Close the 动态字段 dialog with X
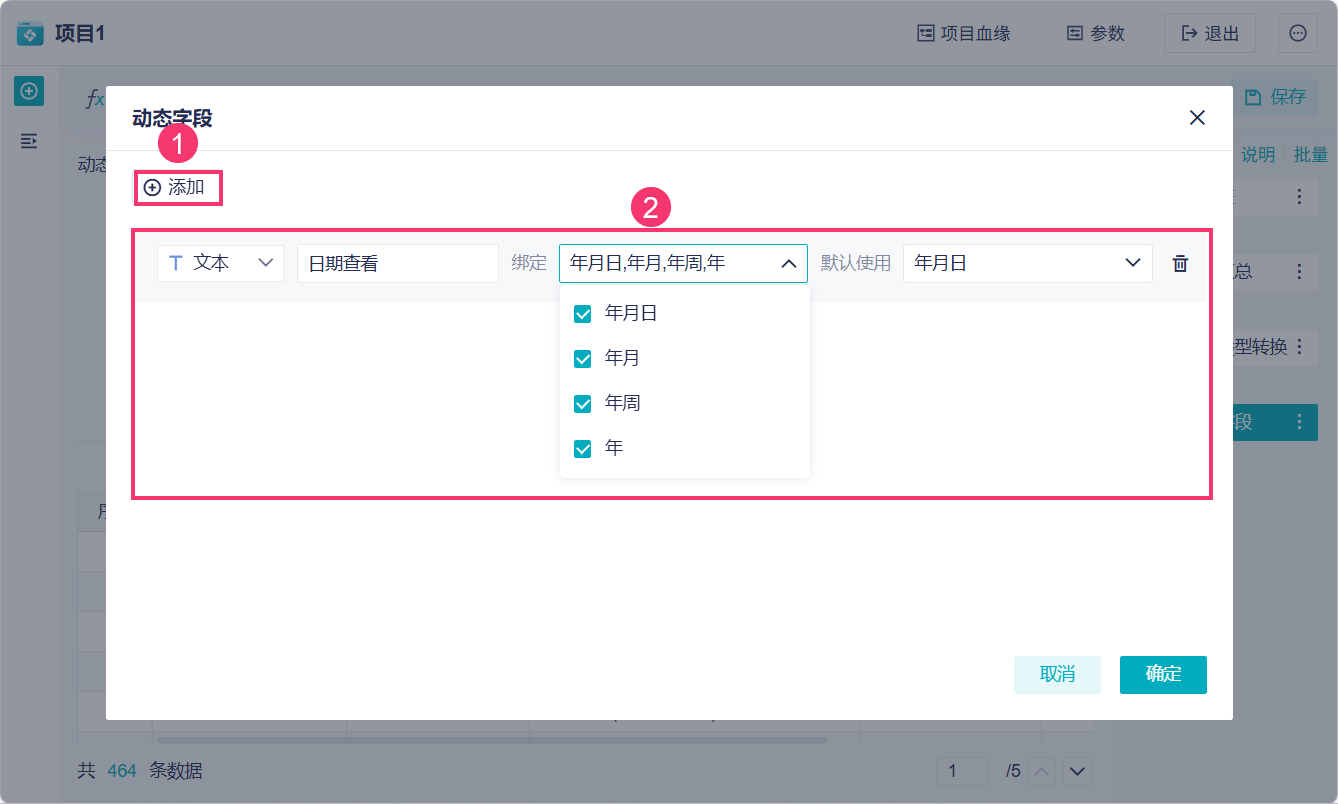The image size is (1338, 804). [1197, 118]
